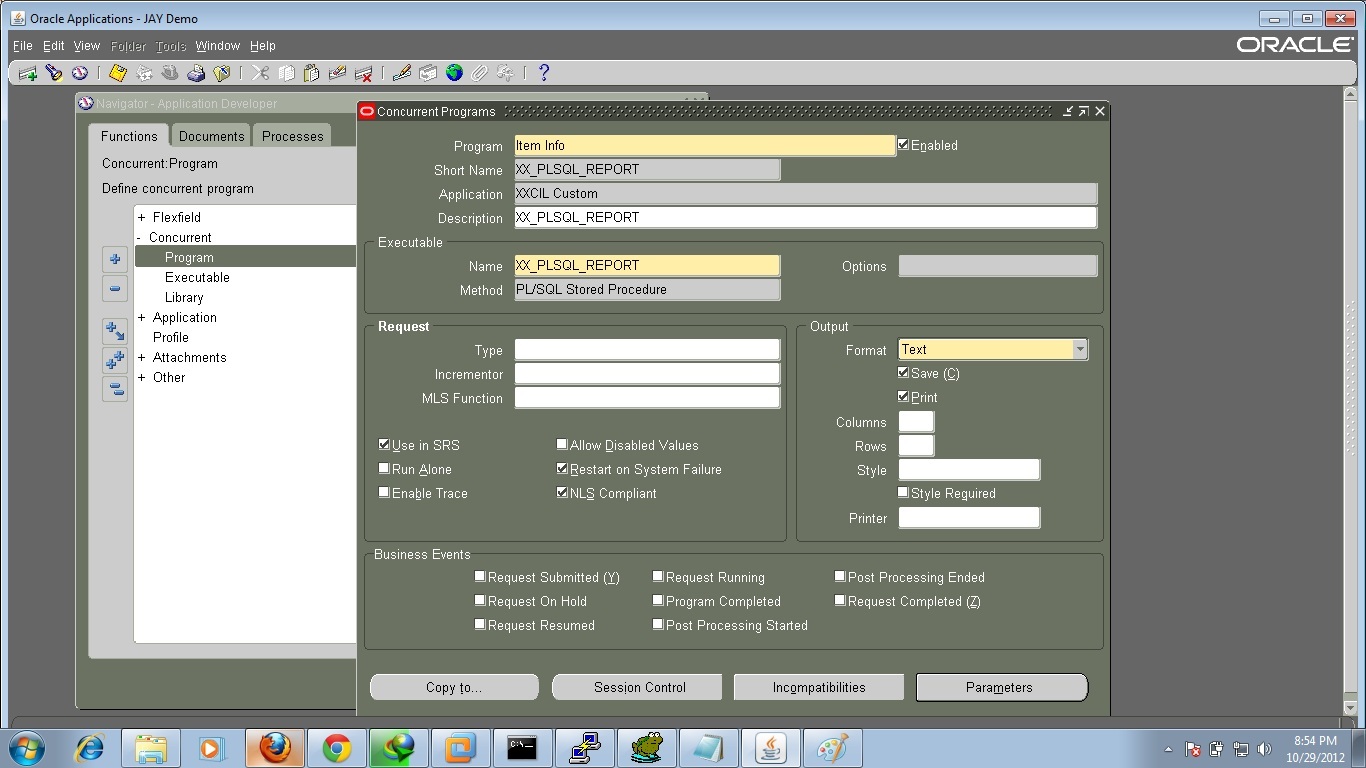Check the Style Required checkbox

[x=904, y=493]
